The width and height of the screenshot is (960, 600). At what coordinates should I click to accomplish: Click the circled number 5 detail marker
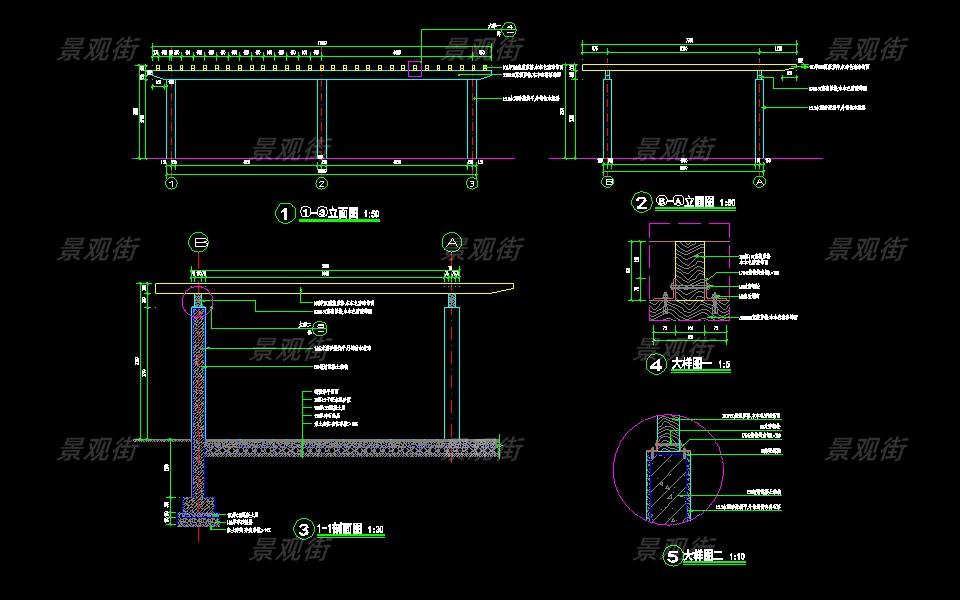(x=672, y=555)
